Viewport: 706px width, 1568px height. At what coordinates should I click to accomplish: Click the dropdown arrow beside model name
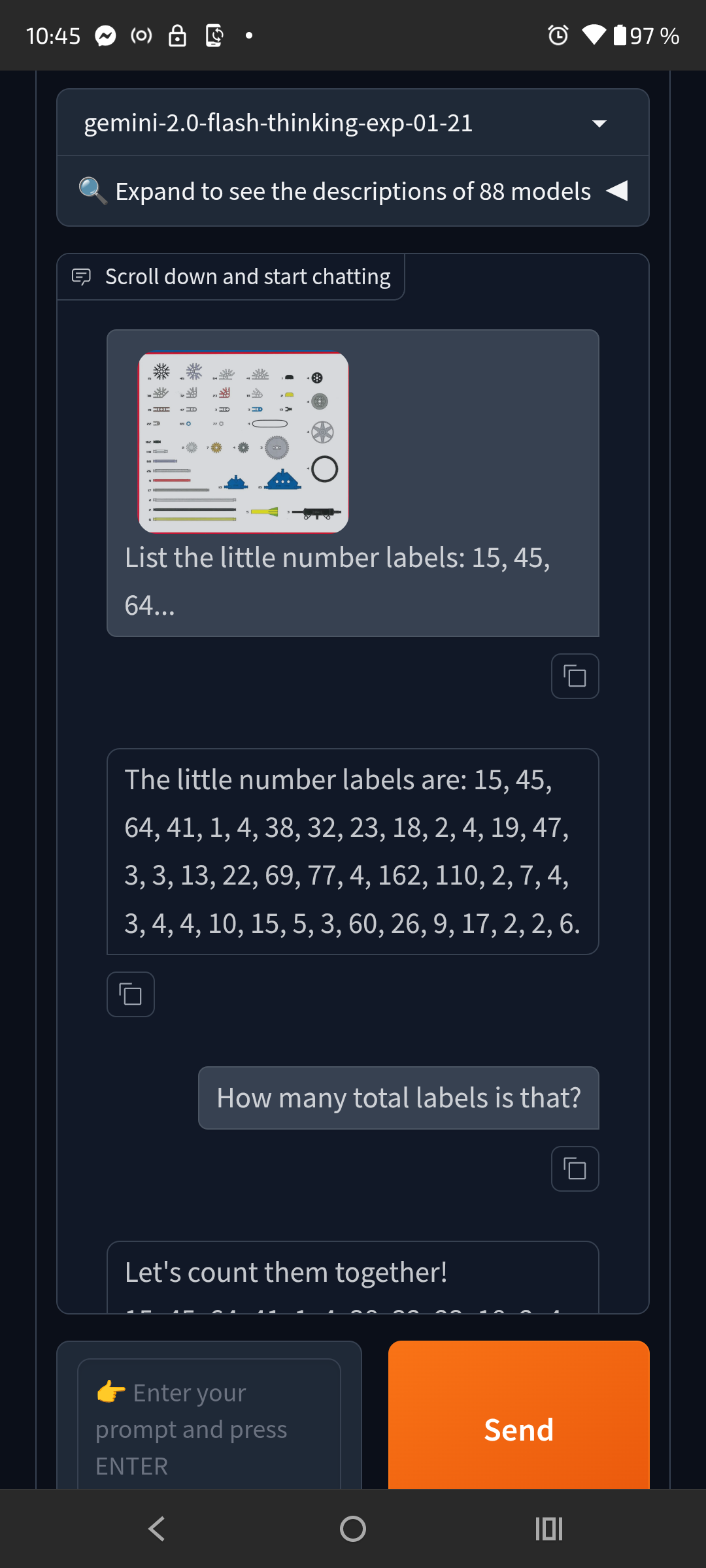pos(599,123)
